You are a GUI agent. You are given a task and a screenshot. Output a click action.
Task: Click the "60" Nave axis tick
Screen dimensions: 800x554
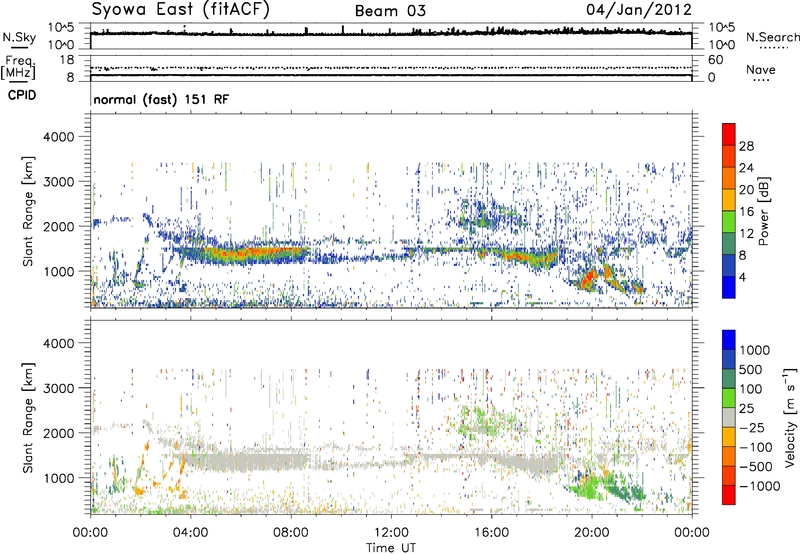[x=715, y=60]
